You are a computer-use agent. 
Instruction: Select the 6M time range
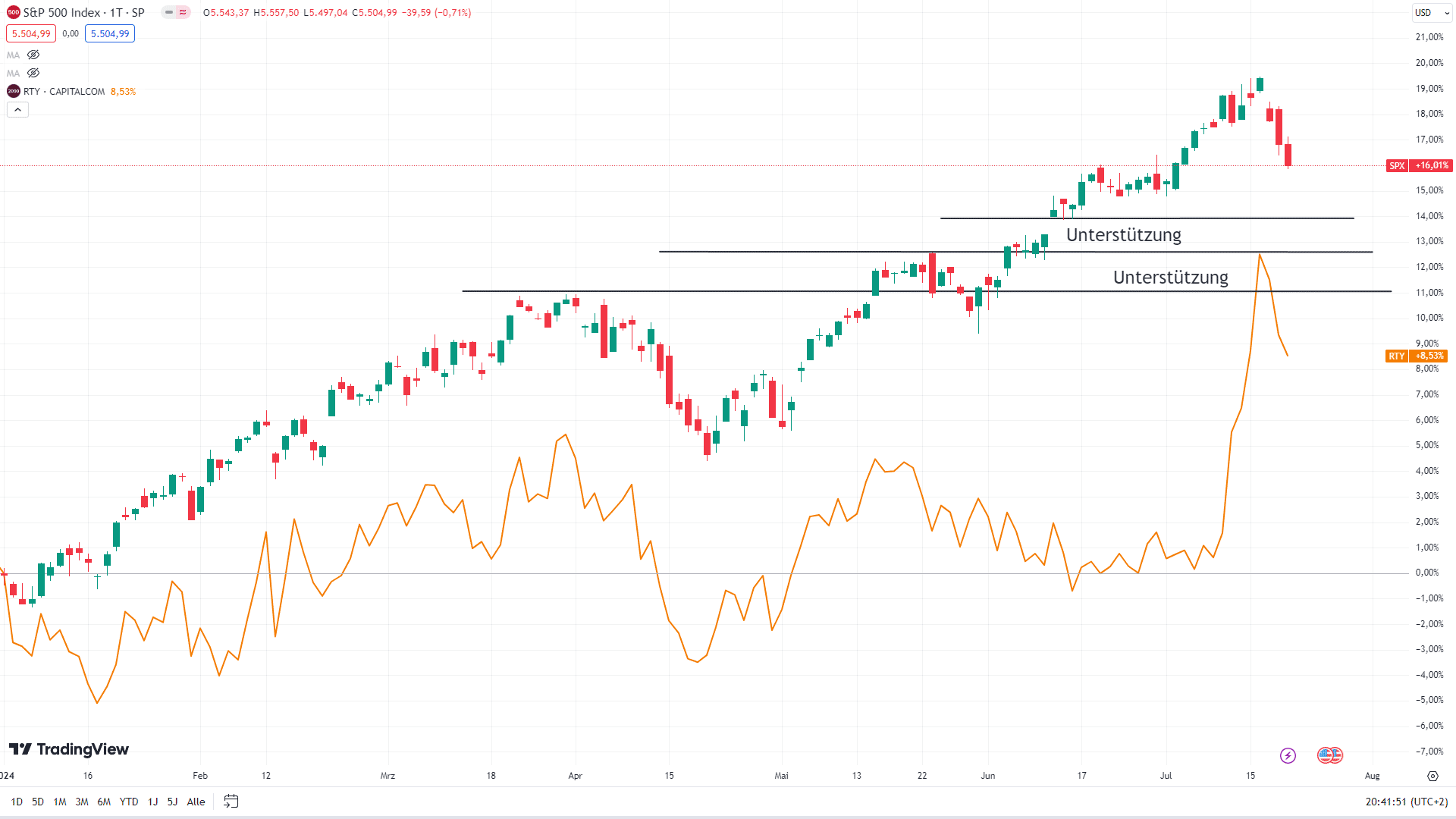point(104,802)
